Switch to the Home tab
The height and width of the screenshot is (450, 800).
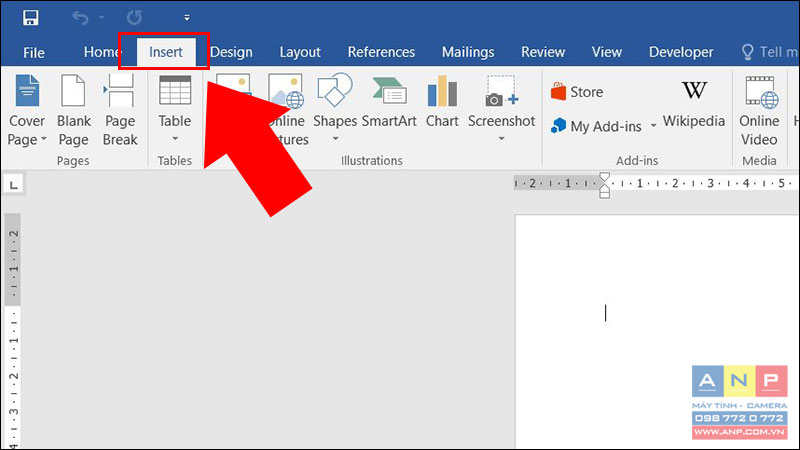[x=101, y=52]
